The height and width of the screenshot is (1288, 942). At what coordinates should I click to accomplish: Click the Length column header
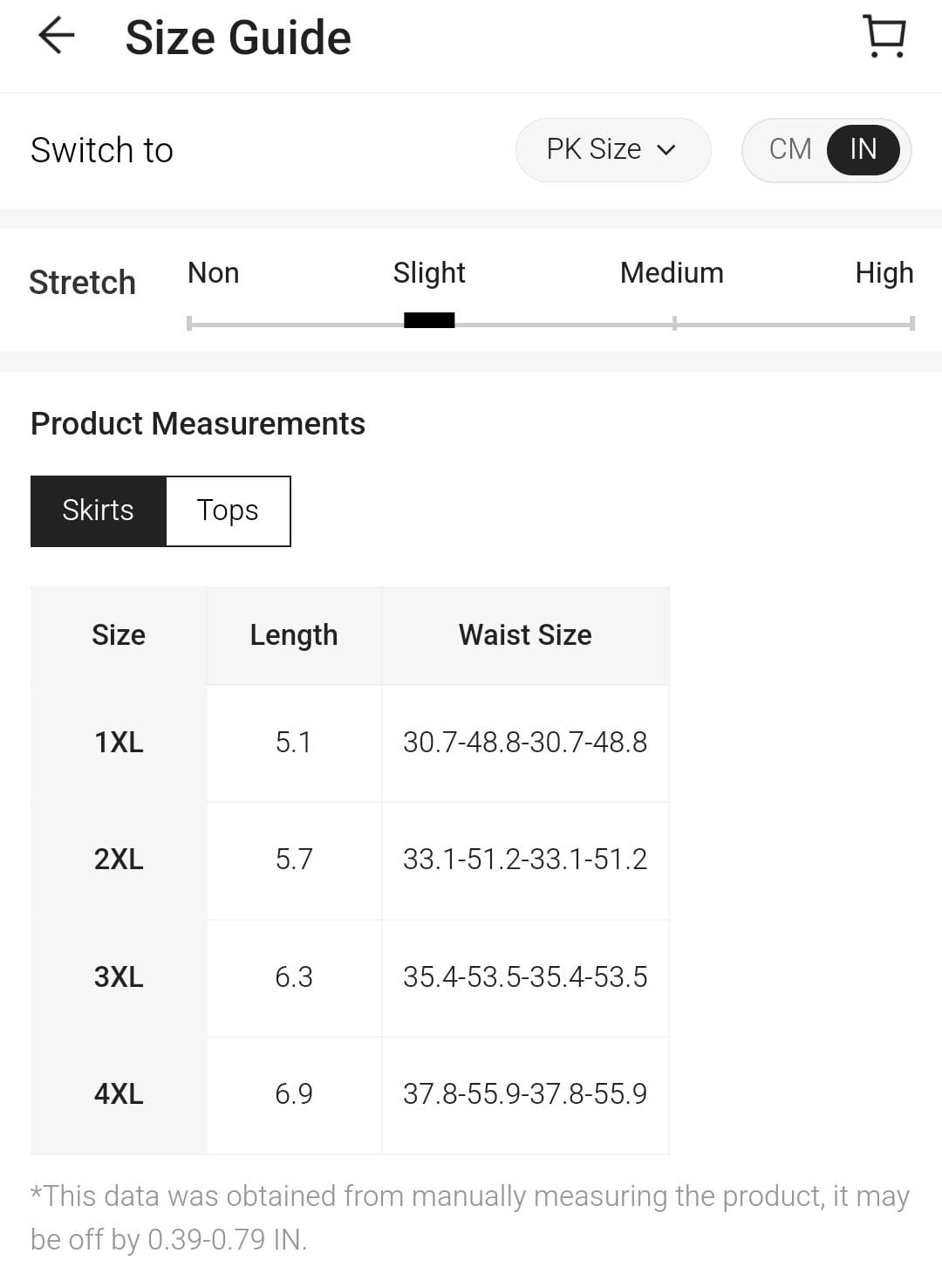pos(294,635)
